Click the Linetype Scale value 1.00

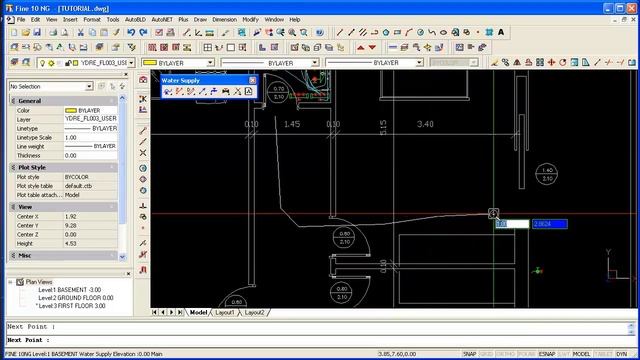tap(70, 138)
